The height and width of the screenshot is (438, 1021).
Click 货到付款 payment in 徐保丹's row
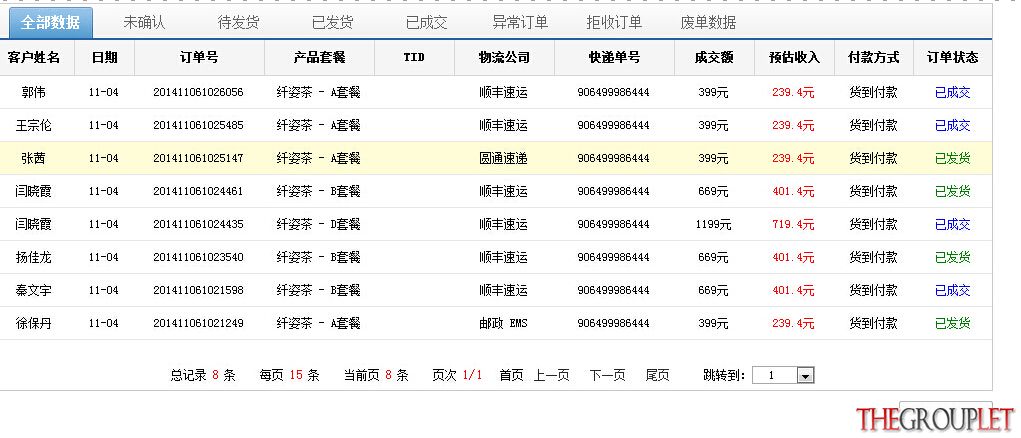coord(873,323)
